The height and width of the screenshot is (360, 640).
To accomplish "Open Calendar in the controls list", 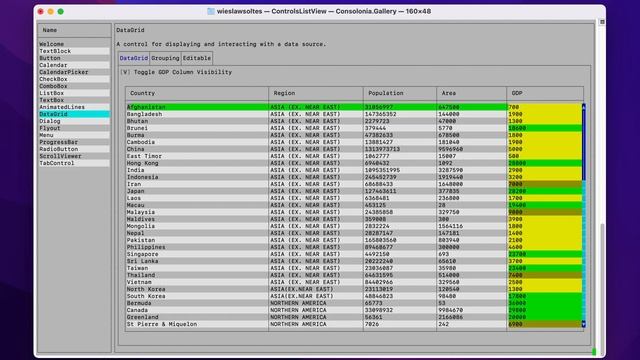I will click(x=74, y=65).
